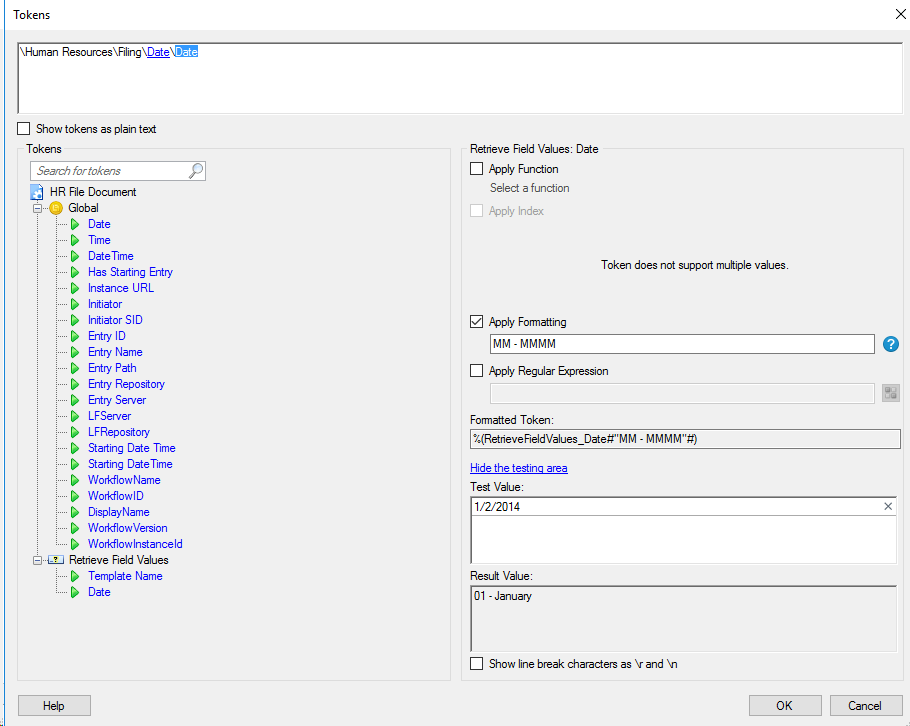The width and height of the screenshot is (910, 726).
Task: Collapse the Global tree node
Action: pos(38,208)
